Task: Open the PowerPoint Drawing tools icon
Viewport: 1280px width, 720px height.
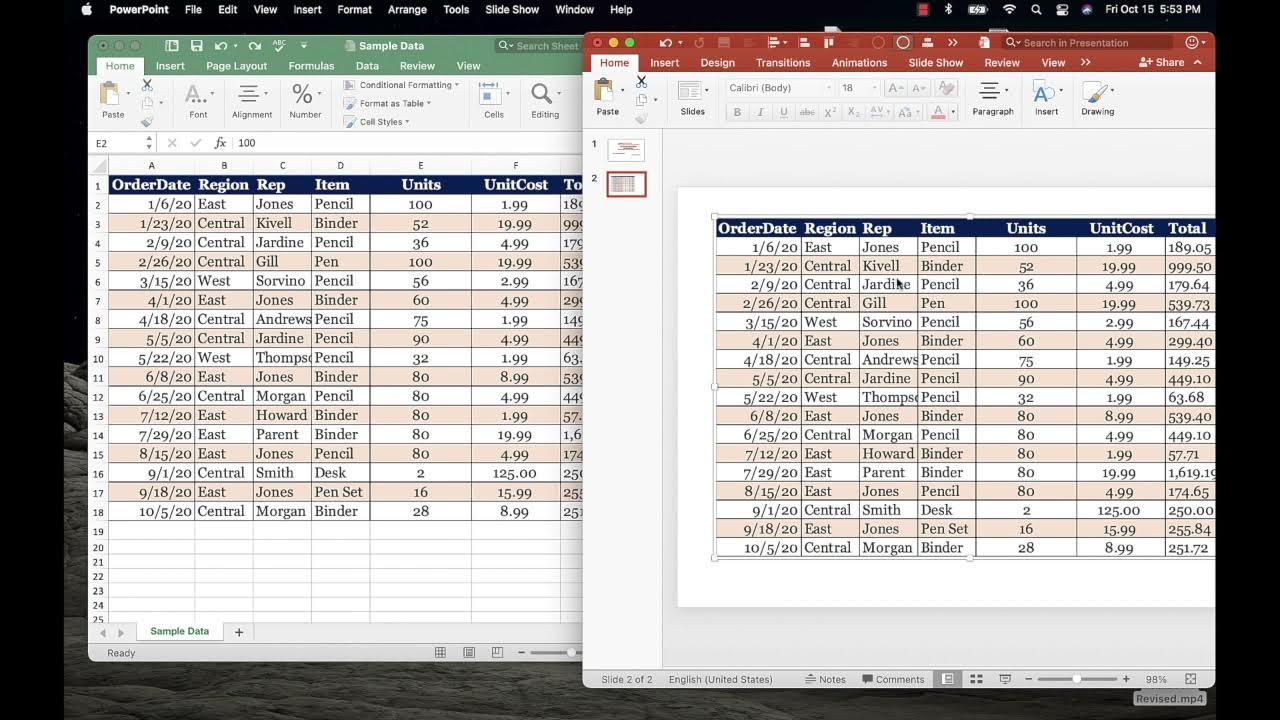Action: 1097,99
